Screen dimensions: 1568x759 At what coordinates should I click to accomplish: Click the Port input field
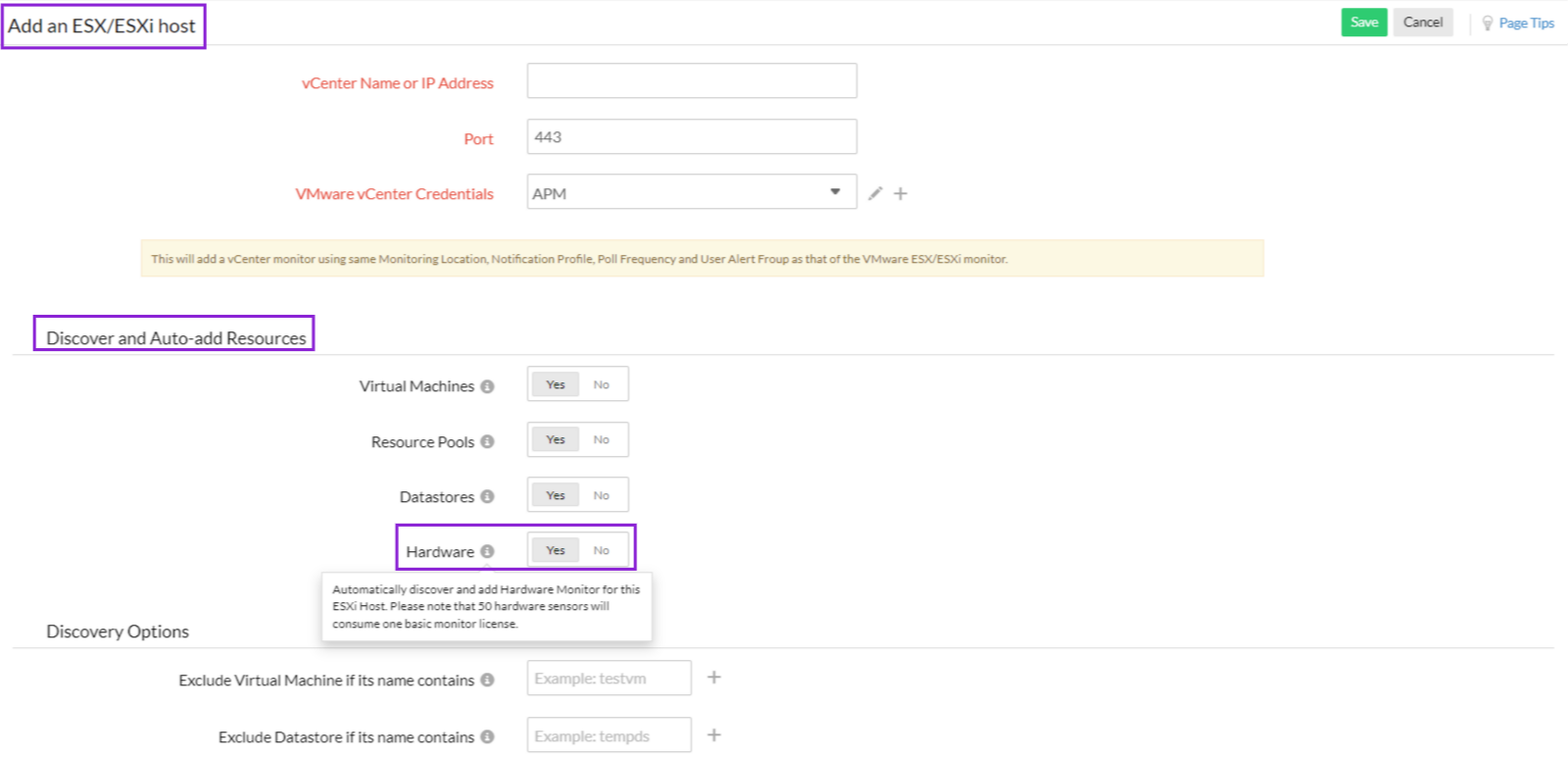click(x=691, y=137)
